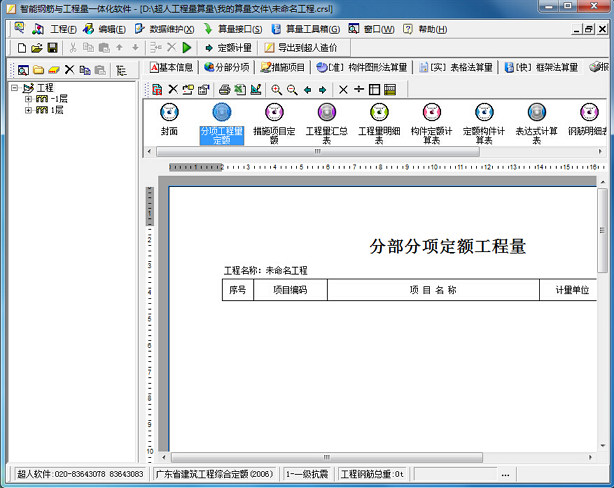This screenshot has width=614, height=488.
Task: Click the Save floppy disk icon
Action: tap(52, 48)
